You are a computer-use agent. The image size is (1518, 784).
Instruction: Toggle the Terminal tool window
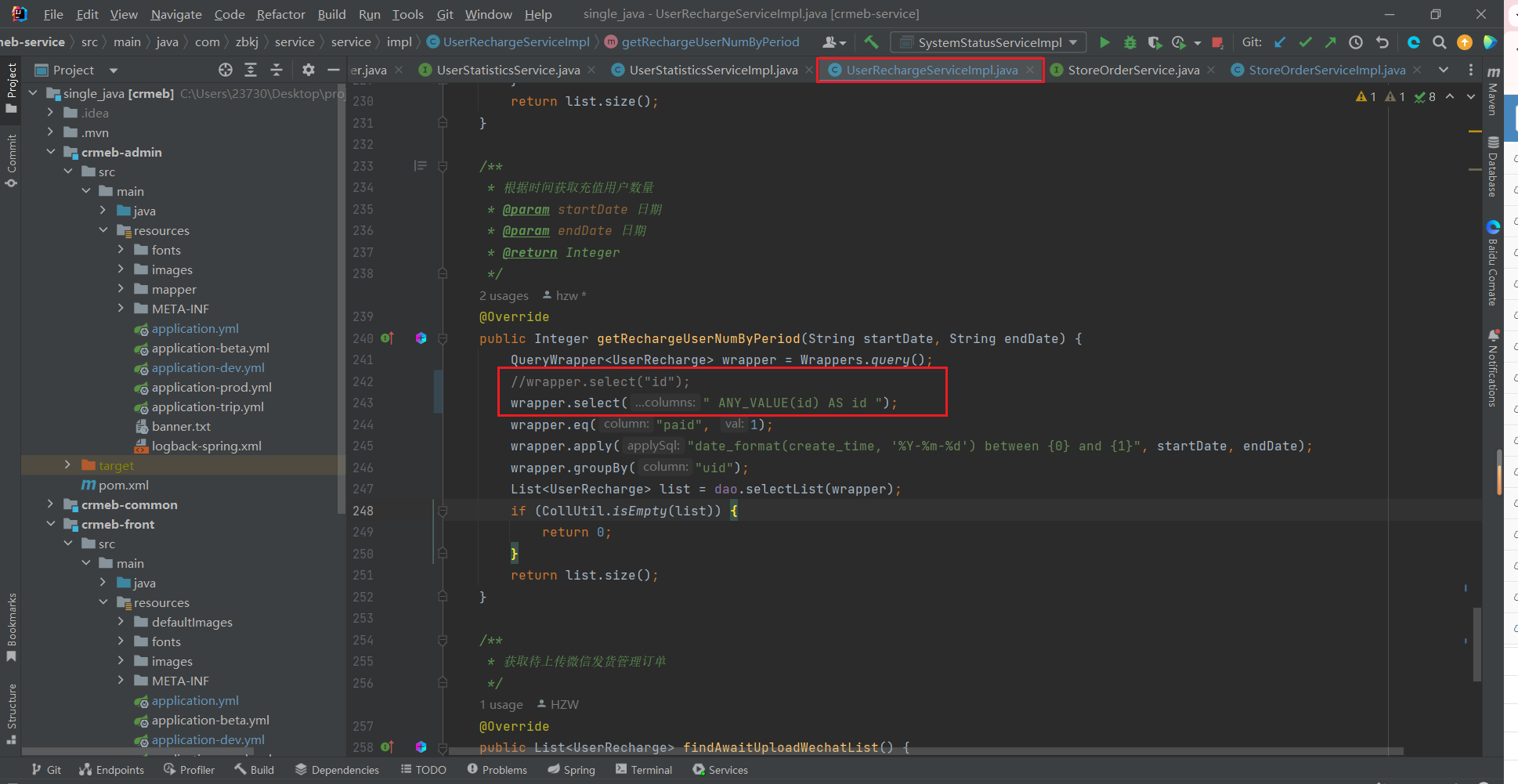point(644,770)
